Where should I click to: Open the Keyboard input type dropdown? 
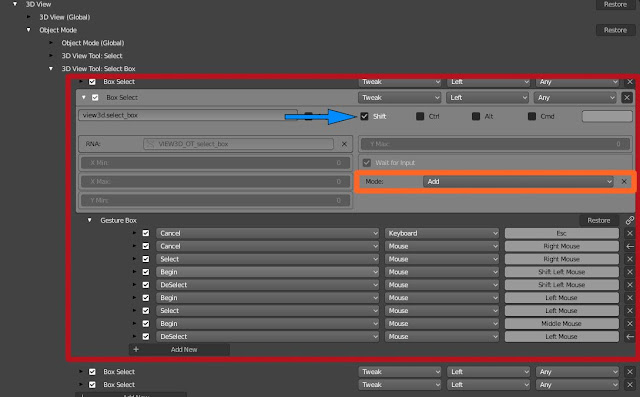[442, 233]
